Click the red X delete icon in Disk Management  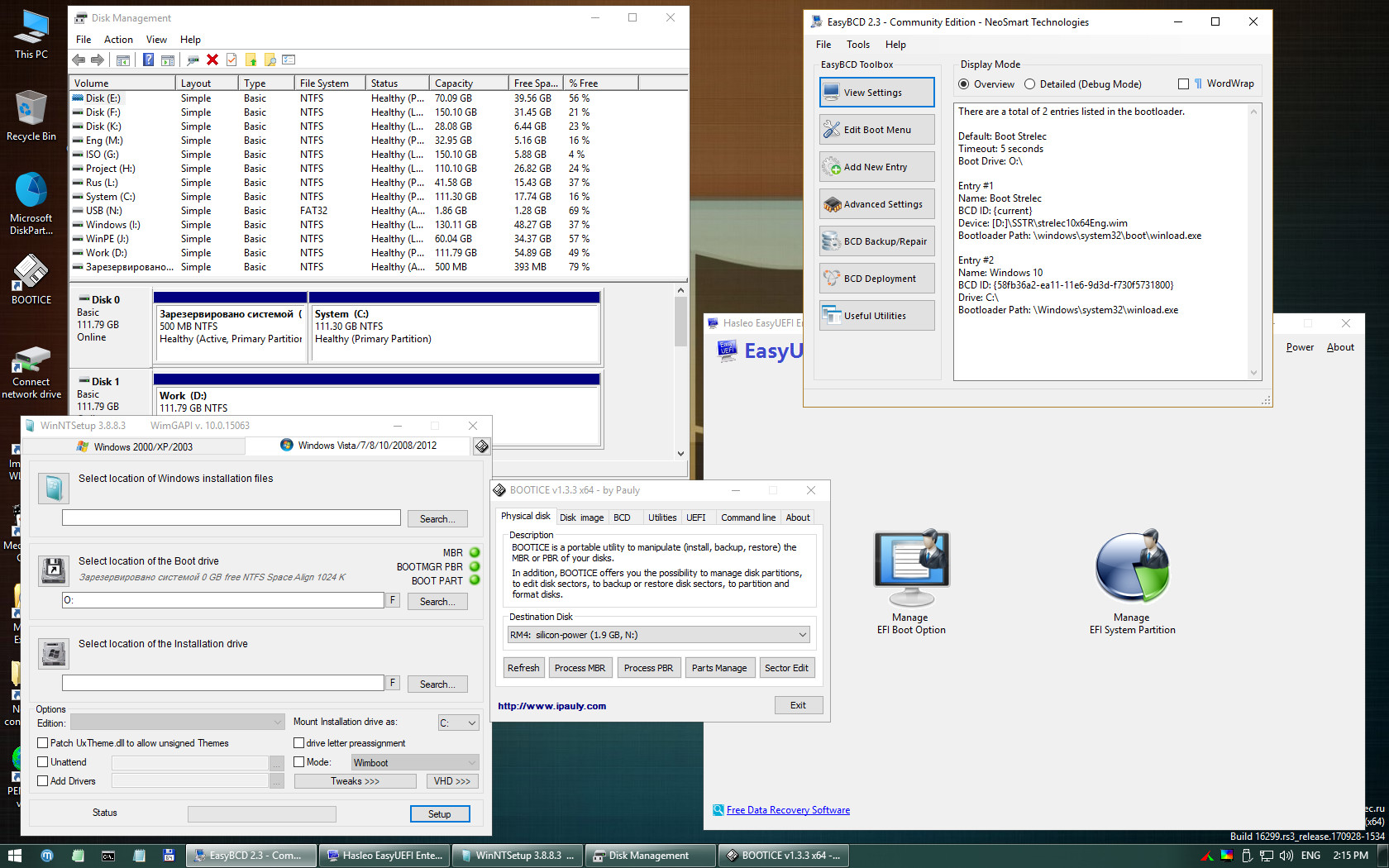[212, 60]
